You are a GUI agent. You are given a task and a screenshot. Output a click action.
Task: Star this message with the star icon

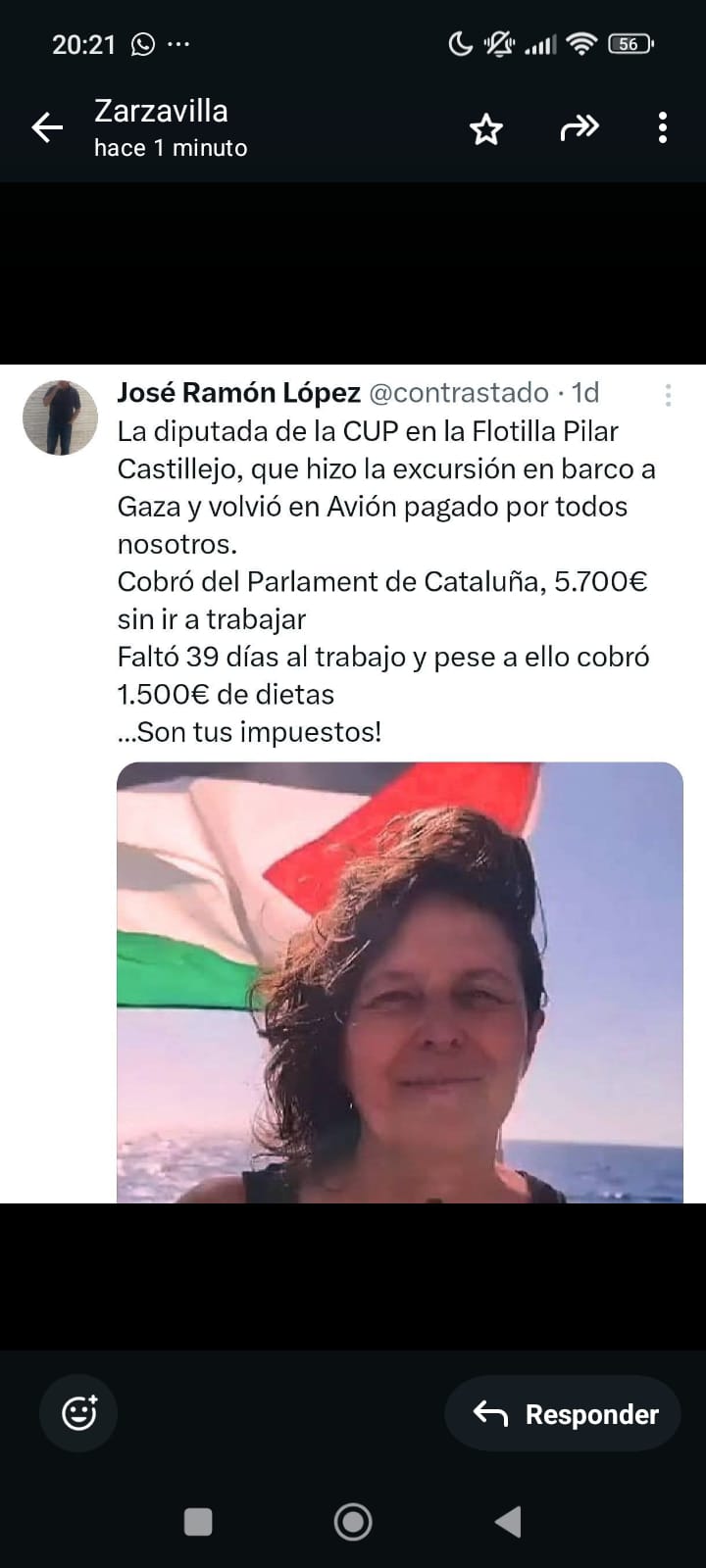[x=486, y=128]
